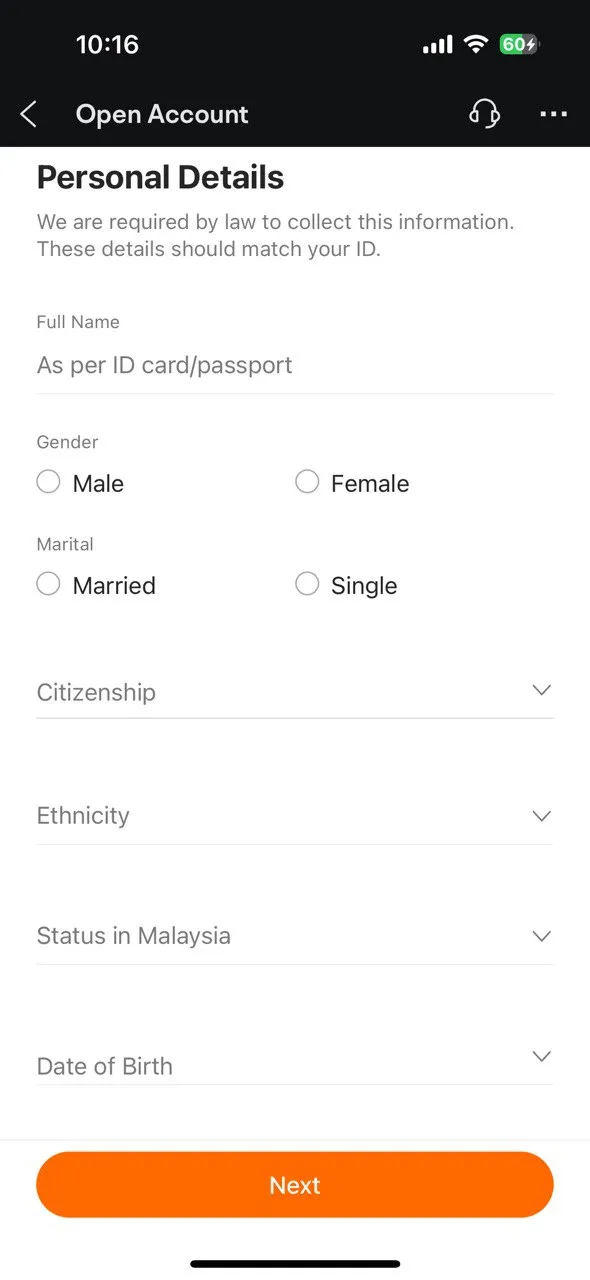The width and height of the screenshot is (590, 1280).
Task: Tap the Wi-Fi status icon
Action: click(x=476, y=44)
